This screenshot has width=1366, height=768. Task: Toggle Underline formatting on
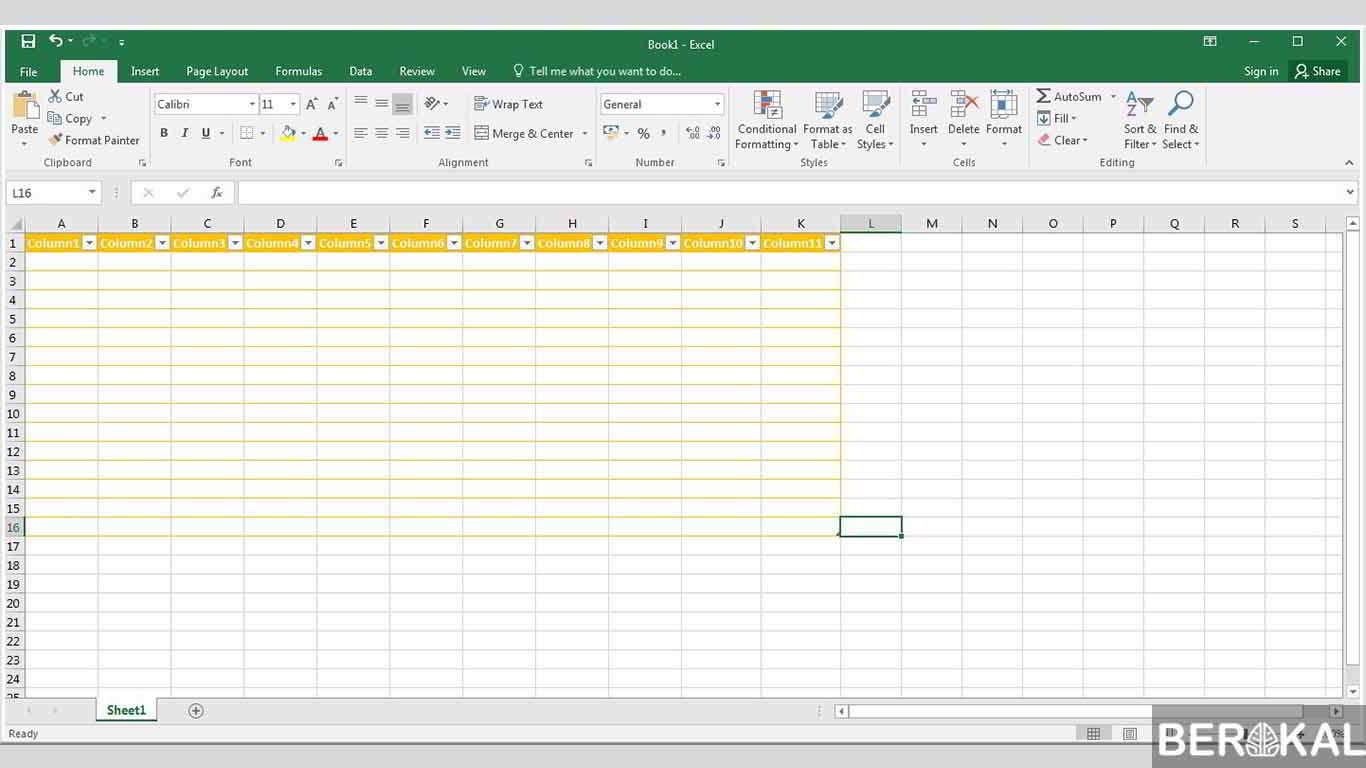coord(204,132)
